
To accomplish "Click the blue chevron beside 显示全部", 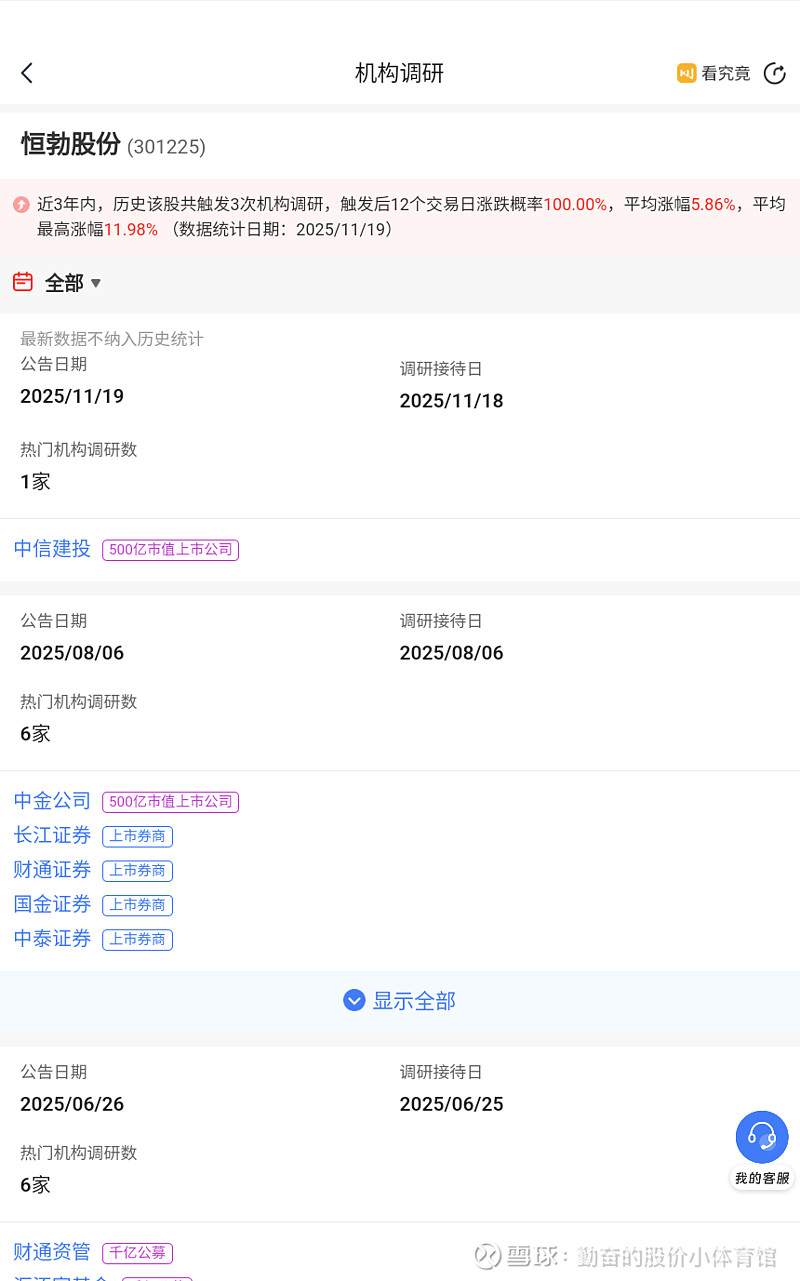I will click(x=354, y=1000).
